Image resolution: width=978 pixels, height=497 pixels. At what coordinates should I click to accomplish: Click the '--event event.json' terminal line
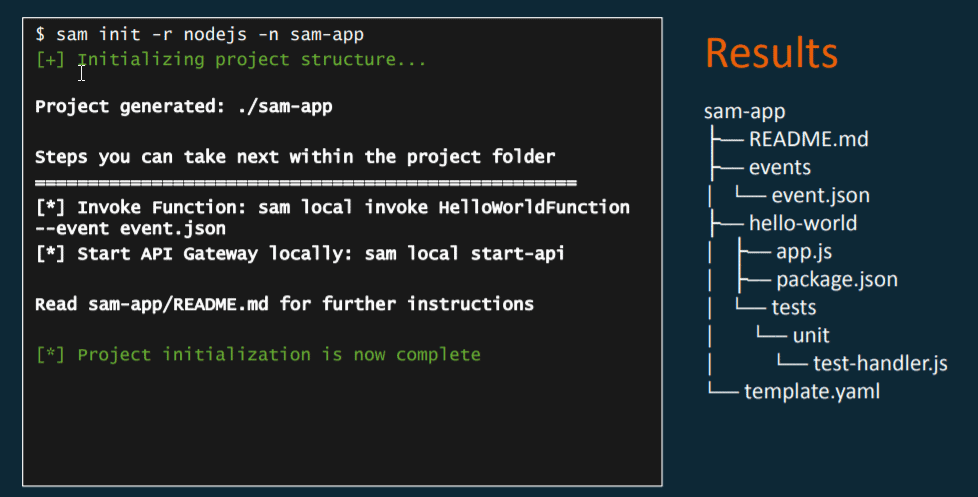(130, 229)
